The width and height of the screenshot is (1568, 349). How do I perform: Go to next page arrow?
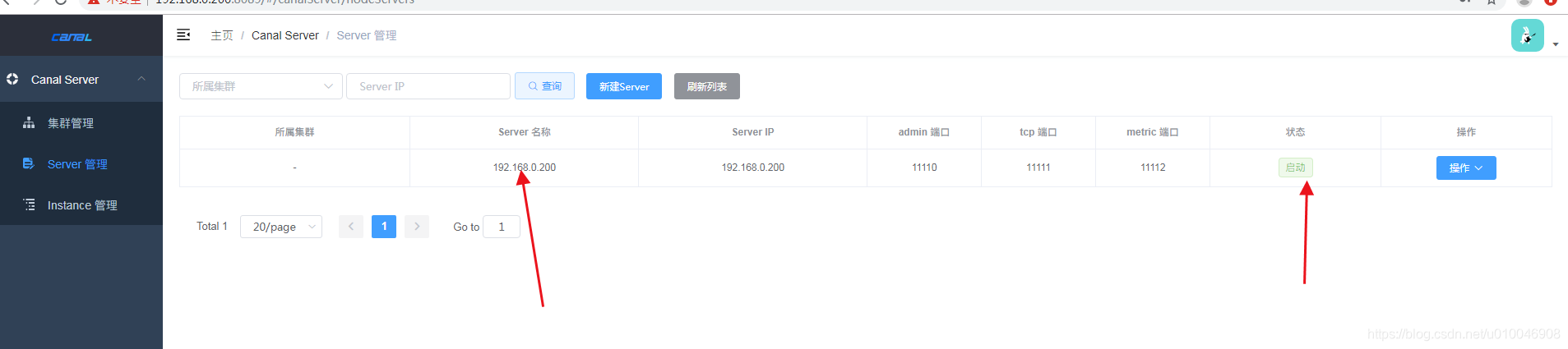point(417,227)
